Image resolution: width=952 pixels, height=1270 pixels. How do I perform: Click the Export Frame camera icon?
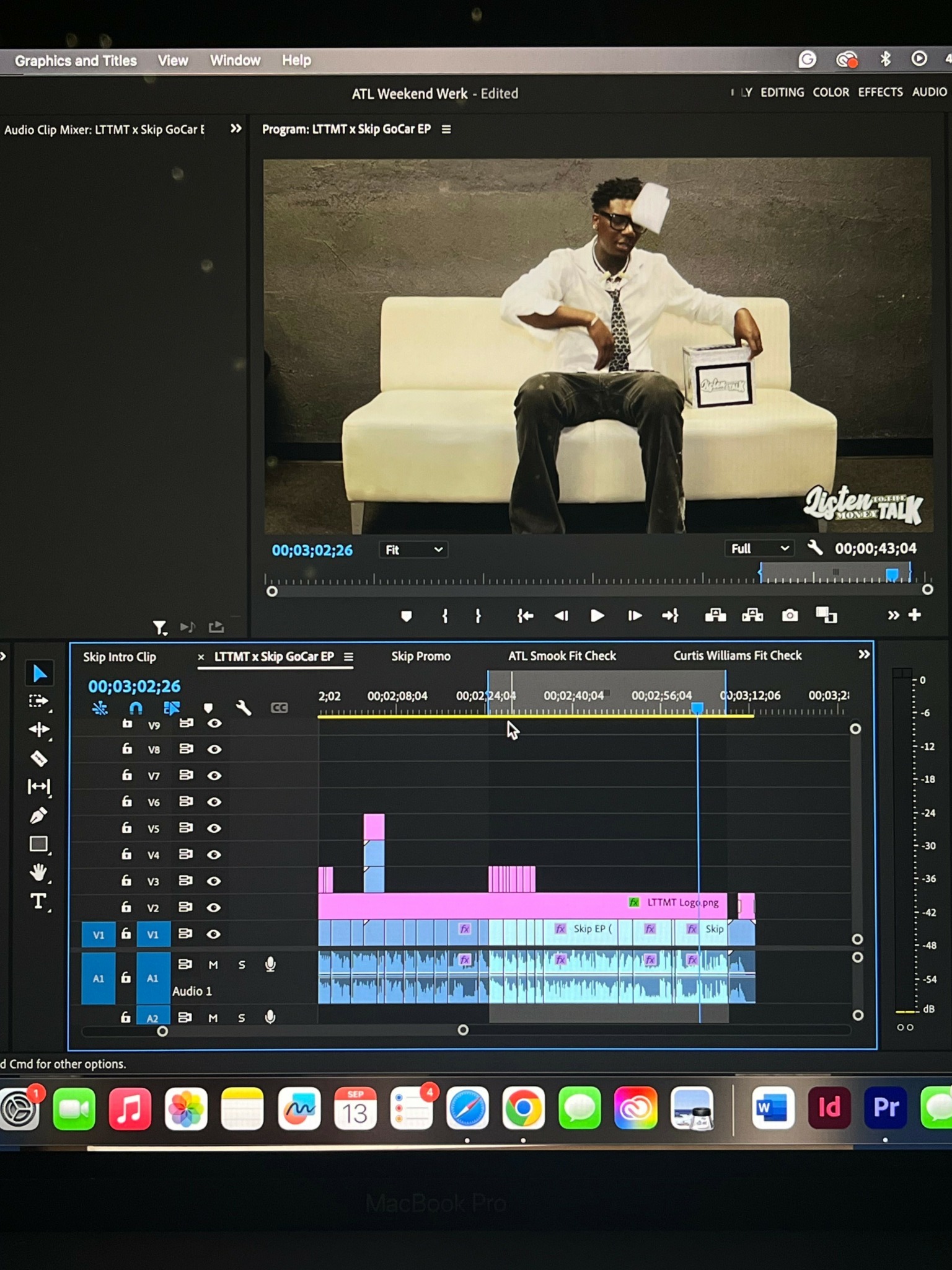tap(790, 615)
